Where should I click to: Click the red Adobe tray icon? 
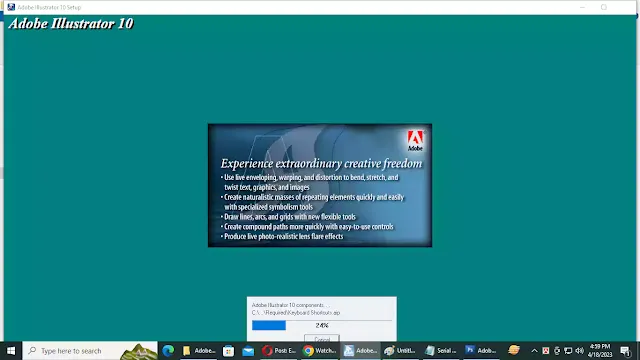point(546,351)
